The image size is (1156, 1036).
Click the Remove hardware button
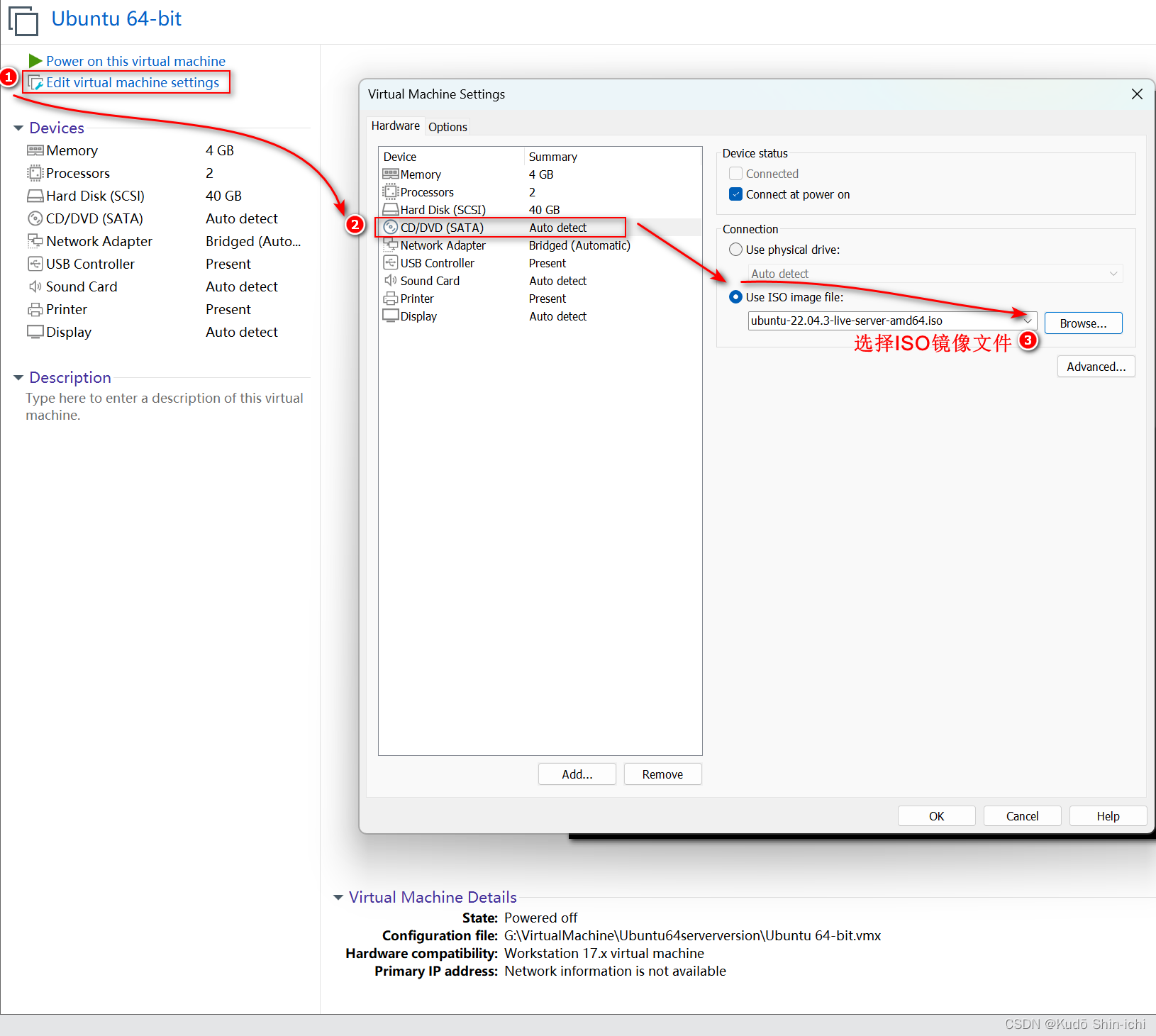click(662, 774)
